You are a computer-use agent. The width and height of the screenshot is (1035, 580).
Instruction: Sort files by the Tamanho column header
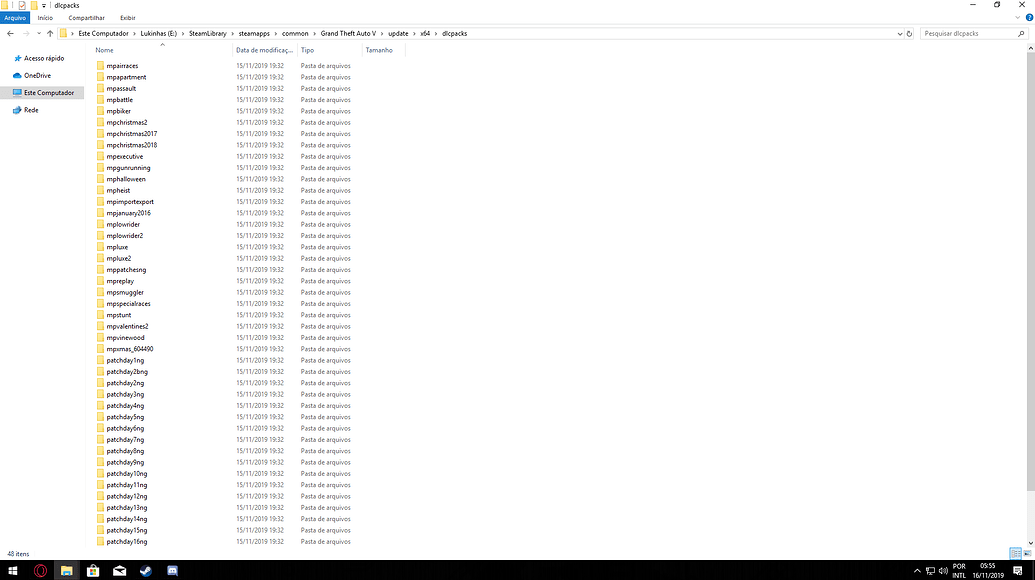[377, 50]
